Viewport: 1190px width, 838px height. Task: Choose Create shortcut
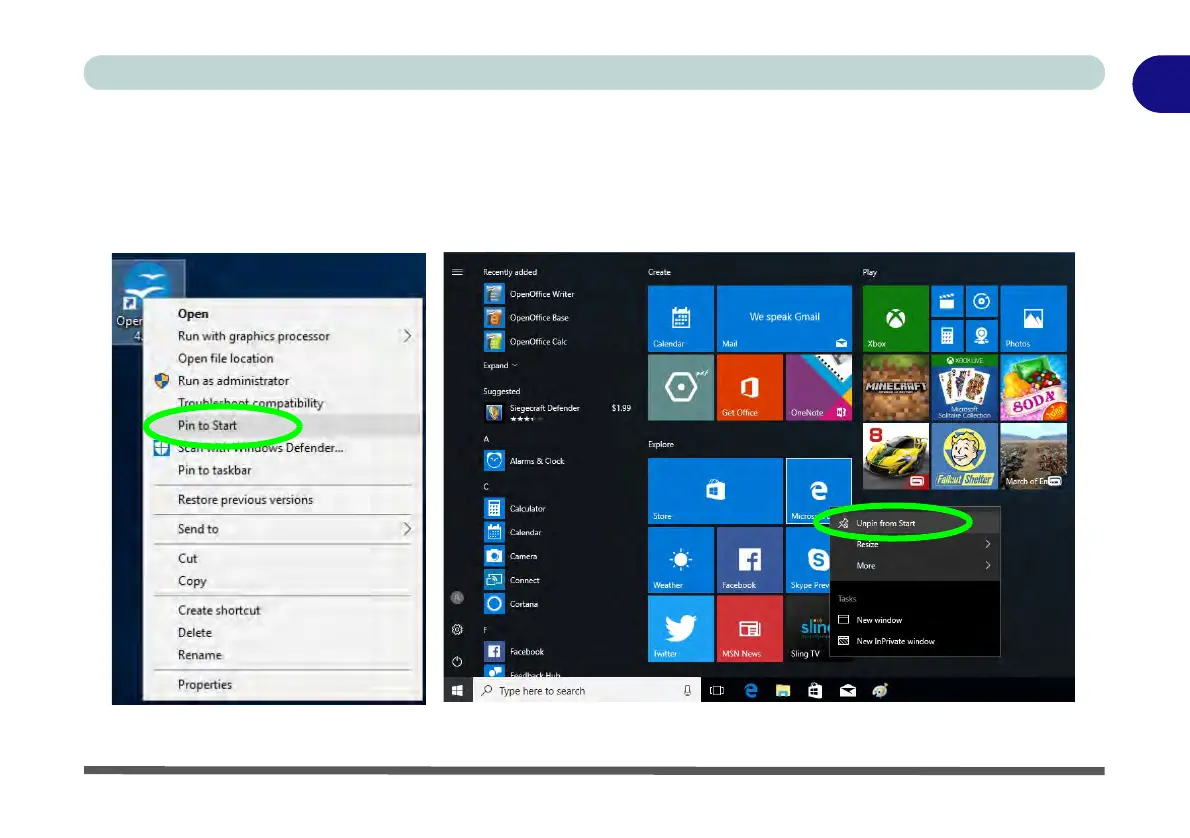[219, 610]
